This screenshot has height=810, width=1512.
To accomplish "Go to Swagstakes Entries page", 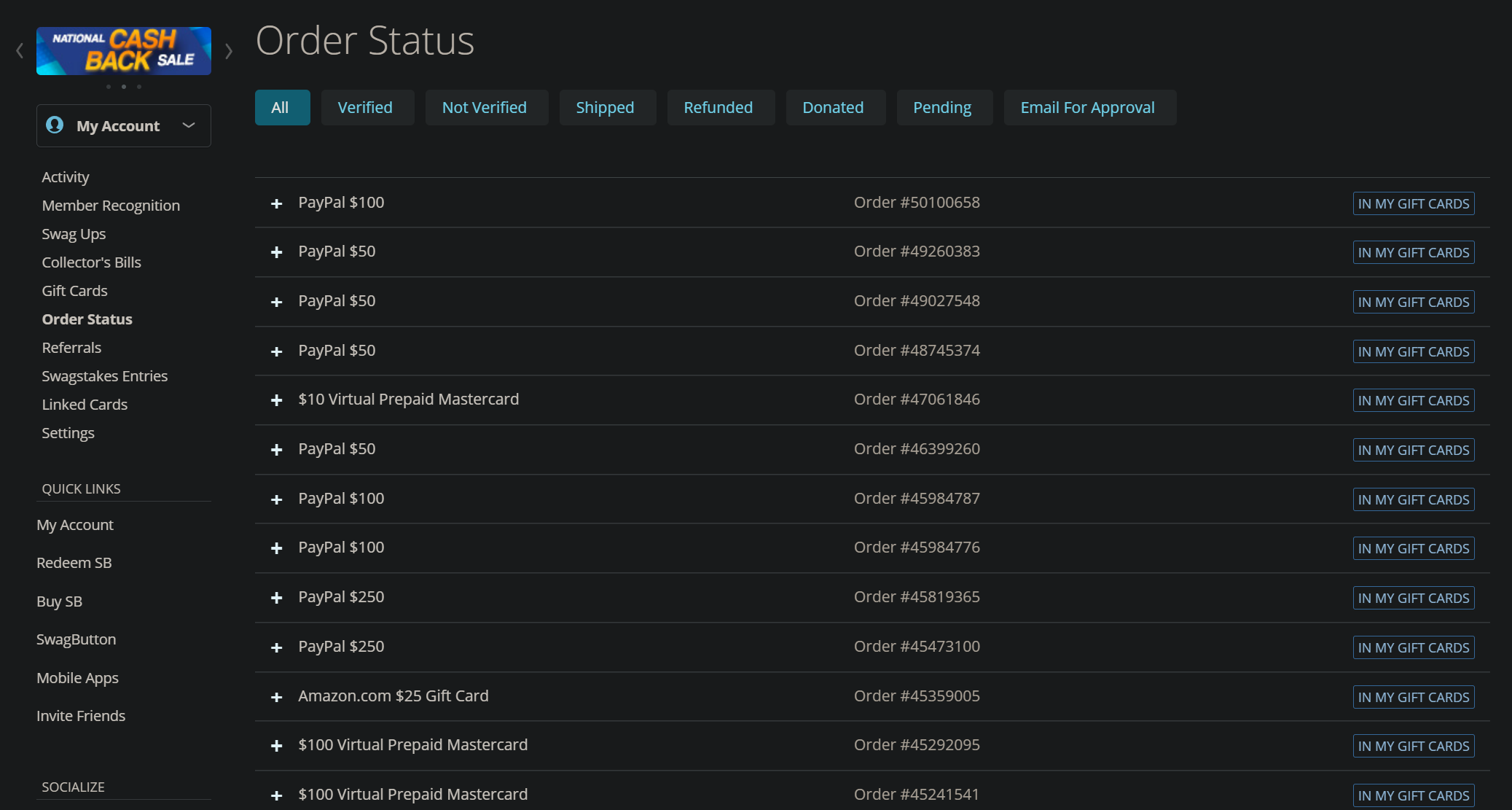I will tap(104, 376).
